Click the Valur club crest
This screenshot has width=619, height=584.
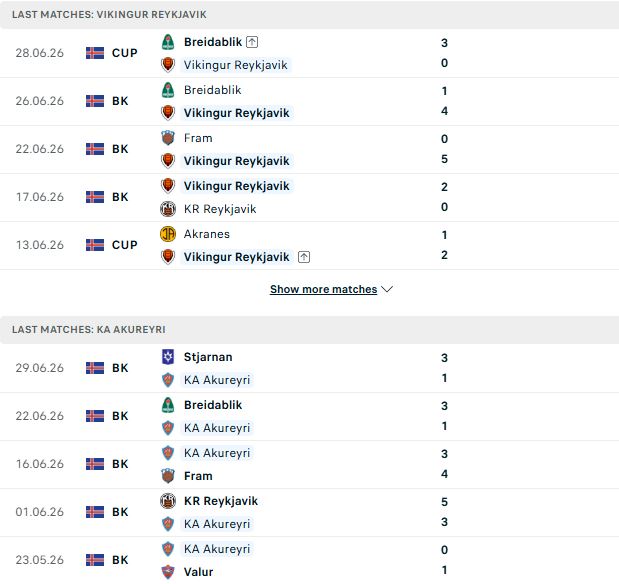[x=168, y=571]
